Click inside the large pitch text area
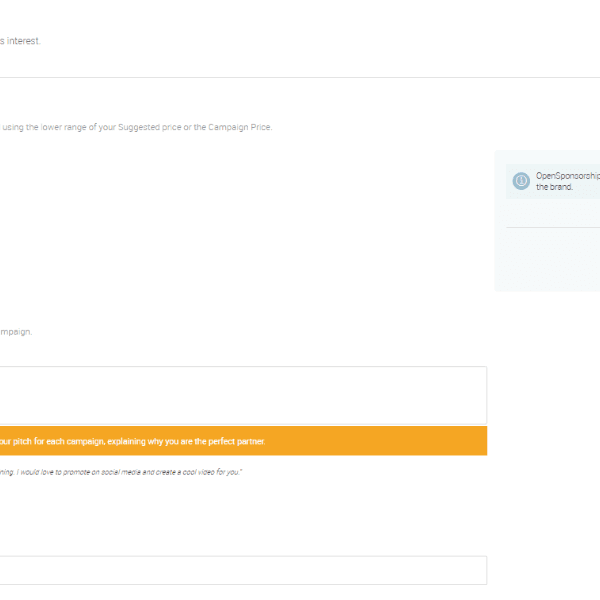Screen dimensions: 600x600 coord(240,395)
